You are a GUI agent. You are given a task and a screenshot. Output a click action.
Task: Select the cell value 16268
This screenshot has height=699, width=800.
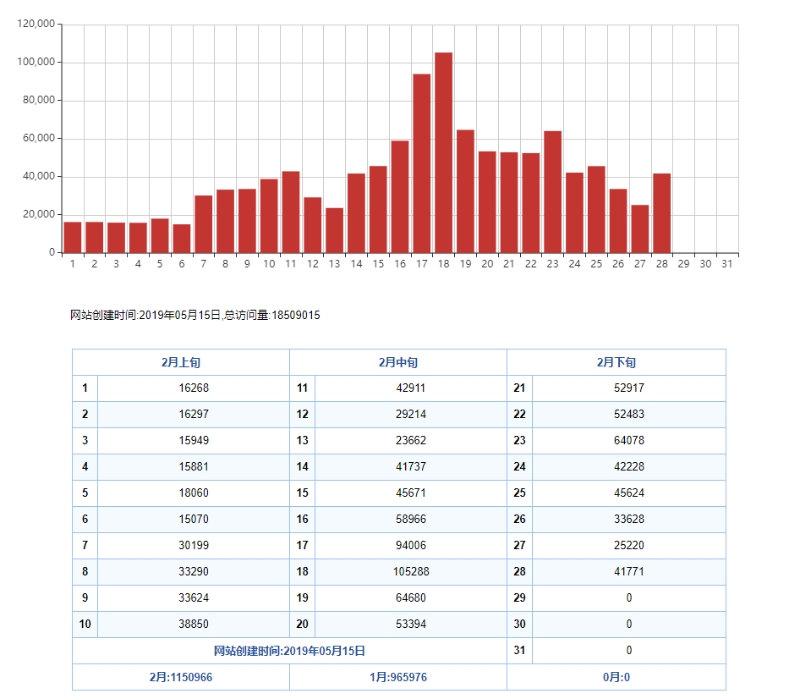tap(193, 388)
